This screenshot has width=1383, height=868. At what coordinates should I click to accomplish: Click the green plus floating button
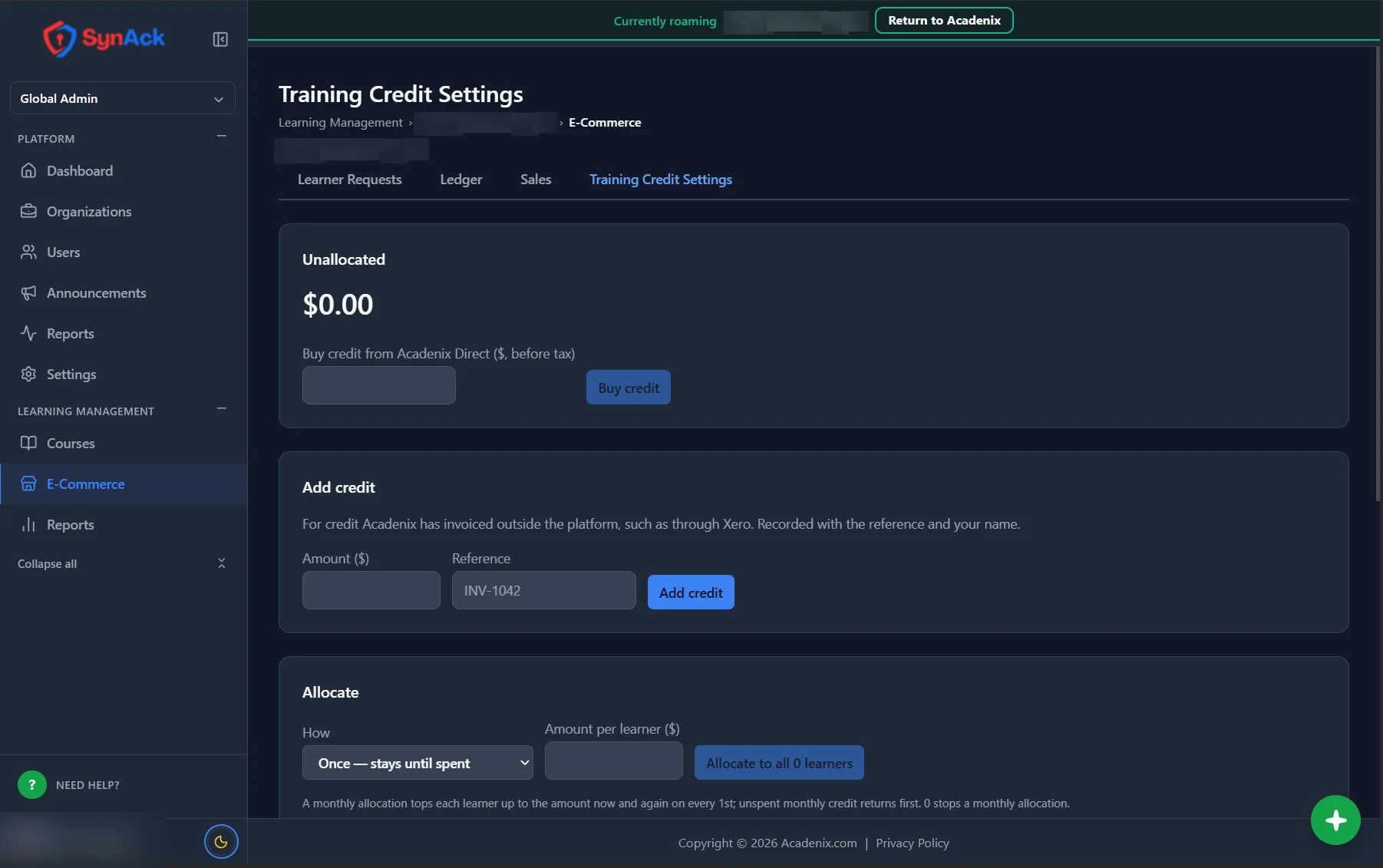coord(1335,820)
